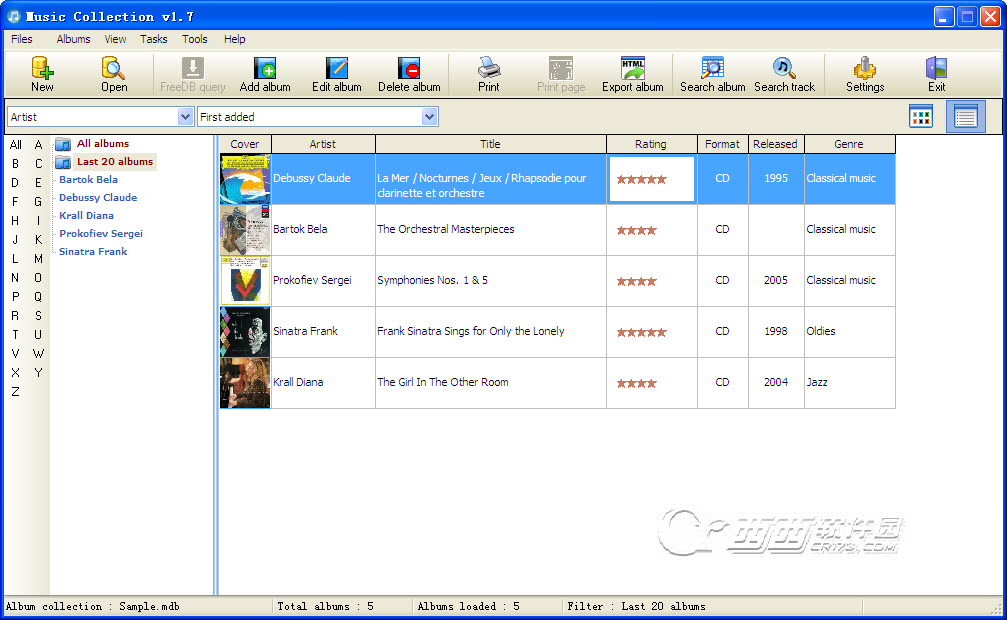
Task: Click the Print page toolbar icon
Action: pyautogui.click(x=561, y=67)
